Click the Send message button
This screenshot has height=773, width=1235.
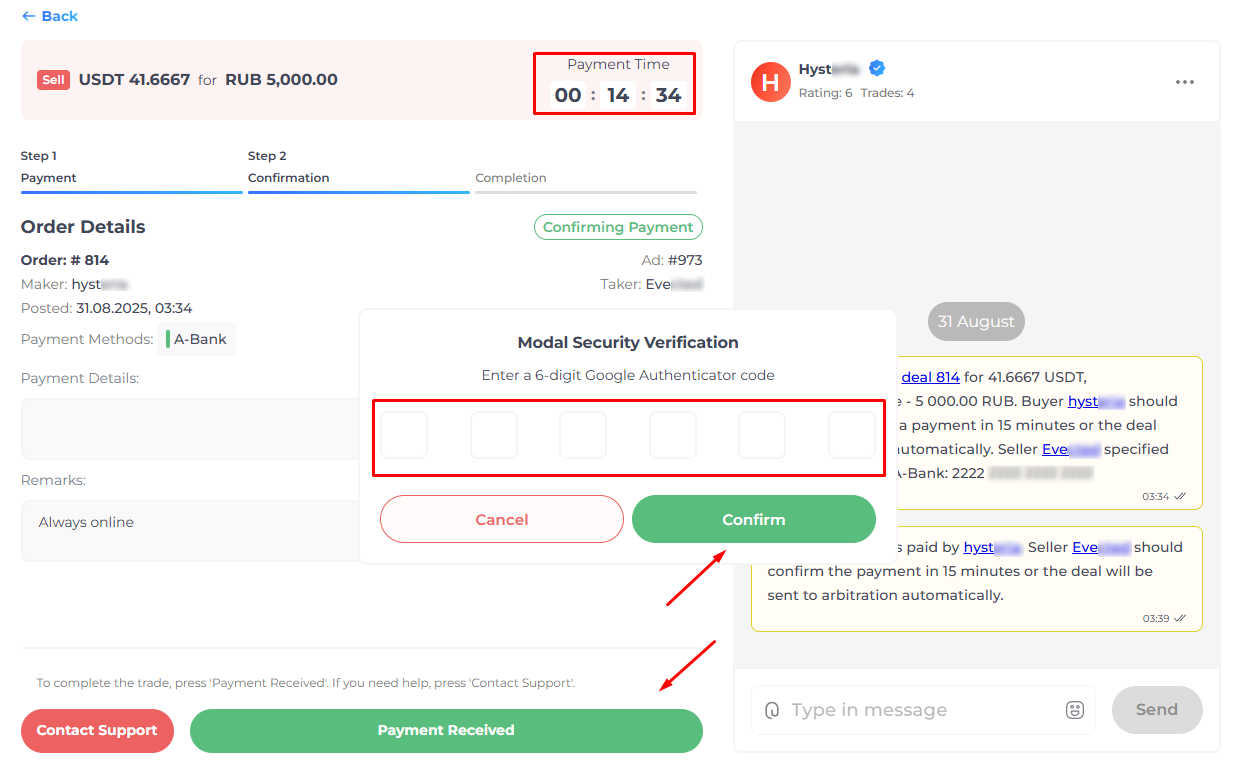[x=1157, y=710]
